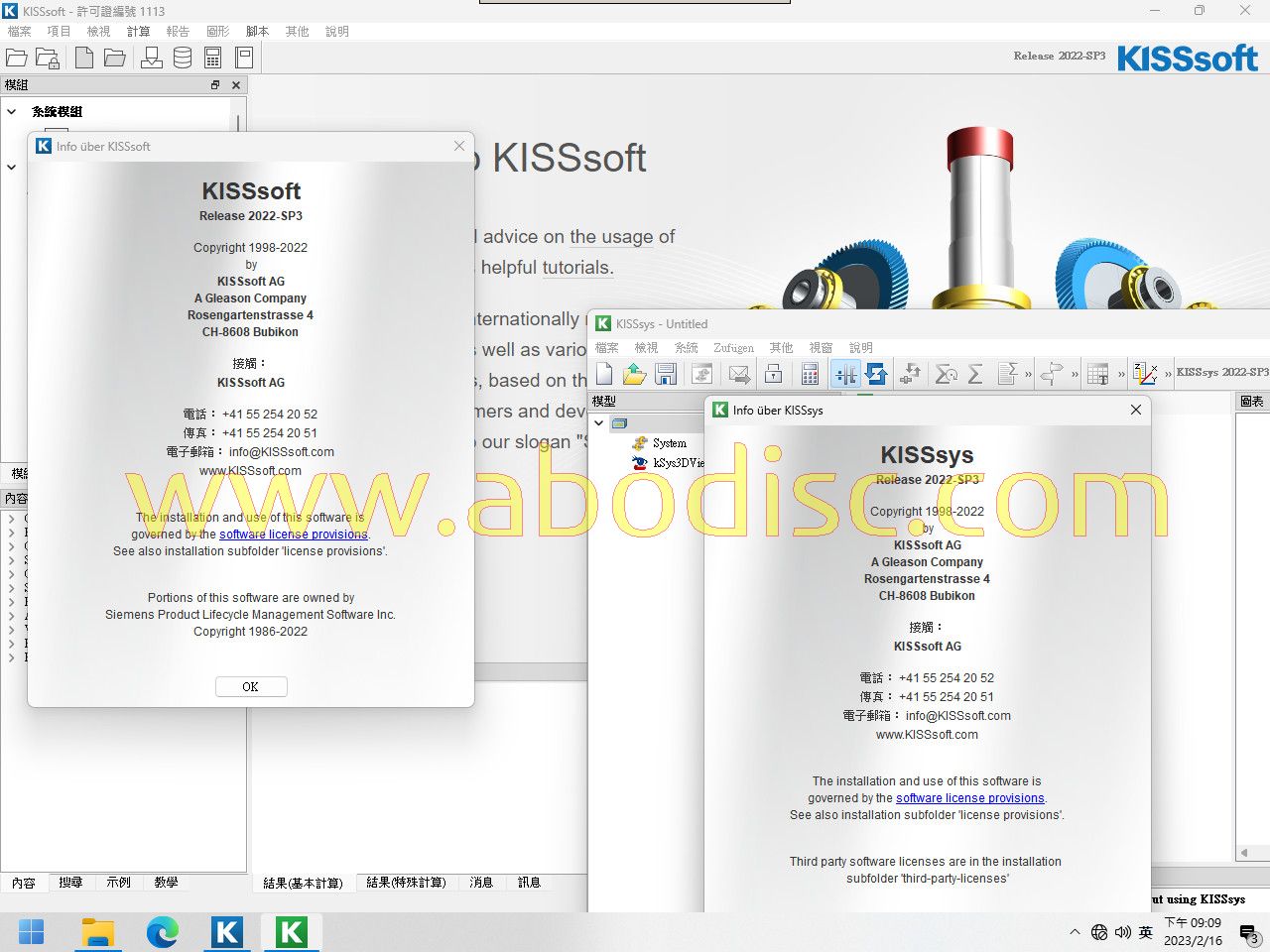The image size is (1270, 952).
Task: Switch to KISSsys green K taskbar icon
Action: 292,932
